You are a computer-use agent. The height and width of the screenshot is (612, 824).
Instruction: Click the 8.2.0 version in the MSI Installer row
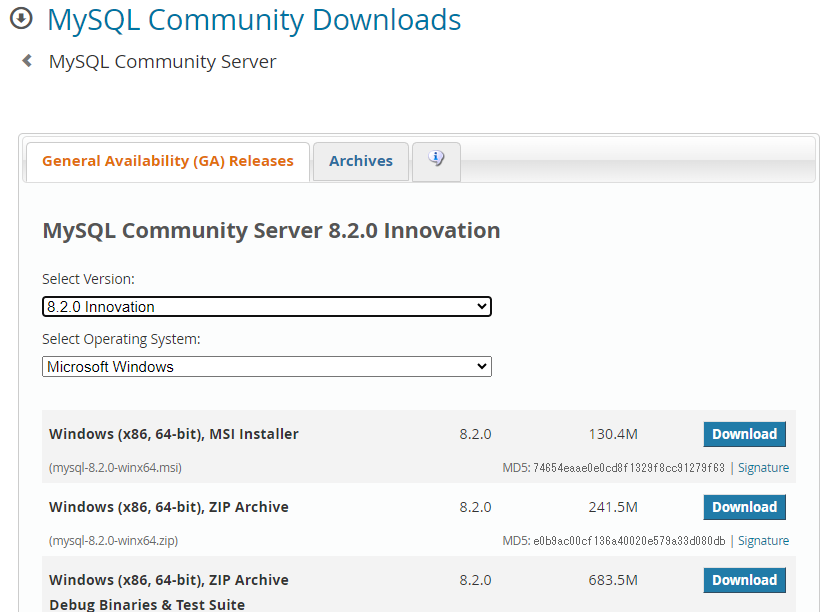[475, 434]
